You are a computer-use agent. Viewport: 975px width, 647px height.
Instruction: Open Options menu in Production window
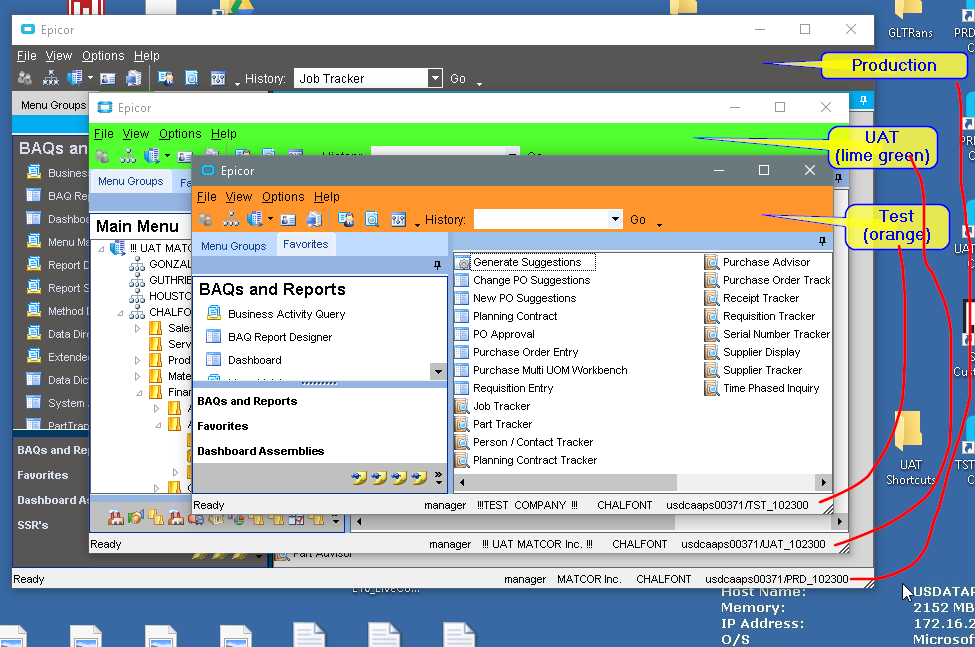click(x=103, y=56)
